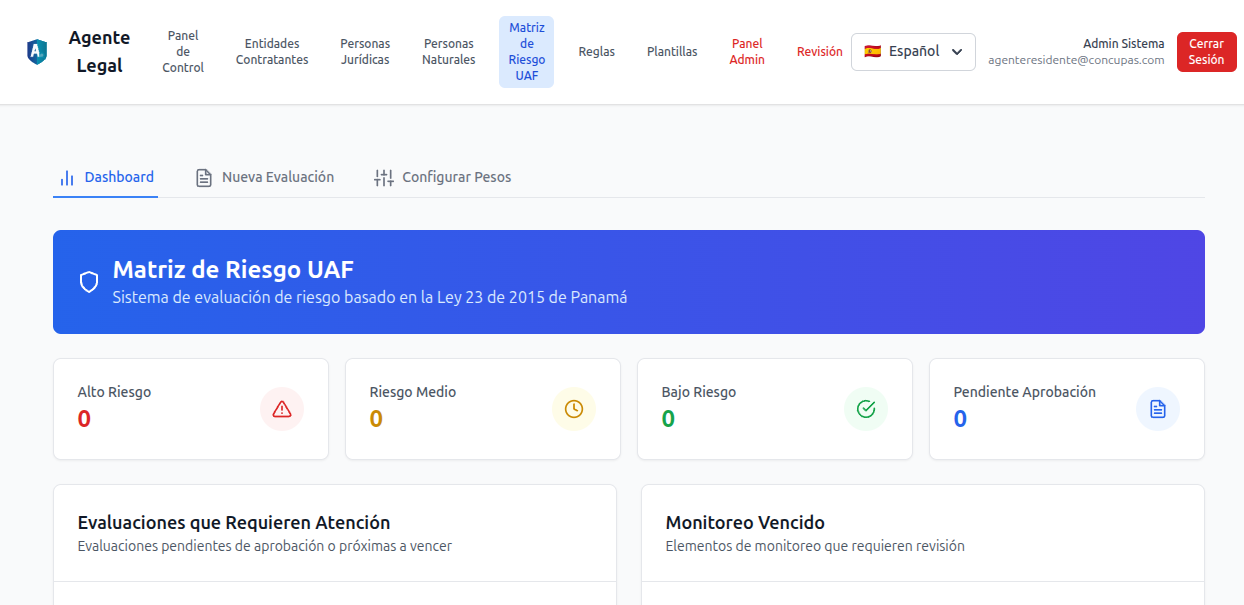Viewport: 1244px width, 605px height.
Task: Click the sliders icon next to Configurar Pesos
Action: pyautogui.click(x=383, y=176)
